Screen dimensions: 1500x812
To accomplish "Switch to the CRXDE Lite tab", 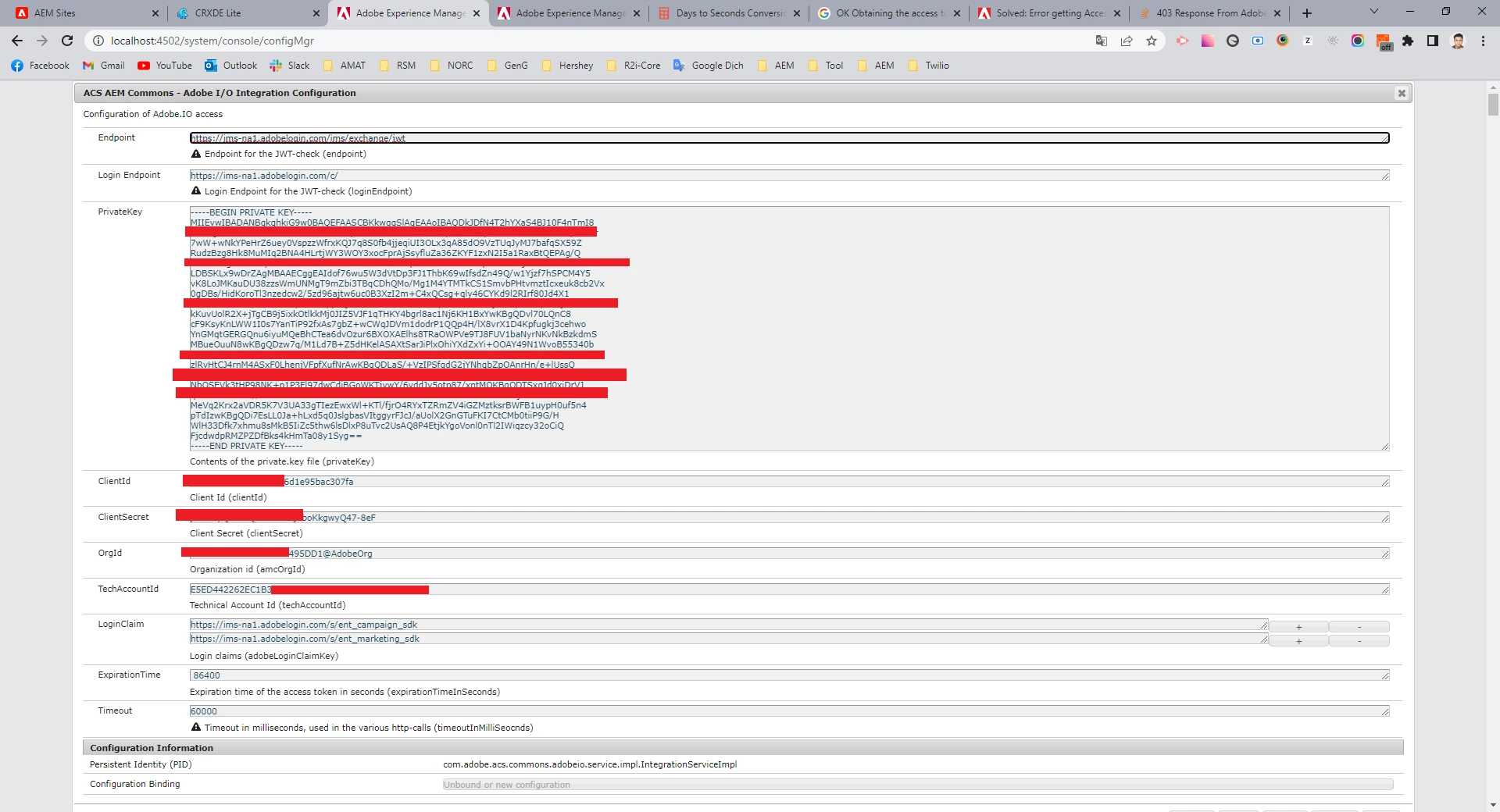I will click(x=247, y=13).
